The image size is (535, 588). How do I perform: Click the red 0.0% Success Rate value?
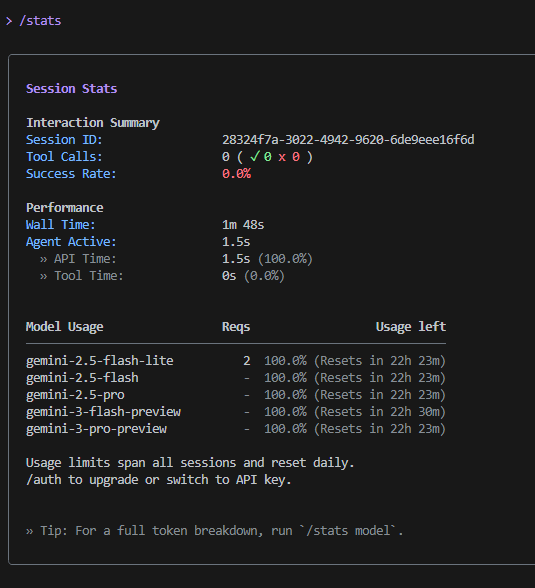coord(236,174)
